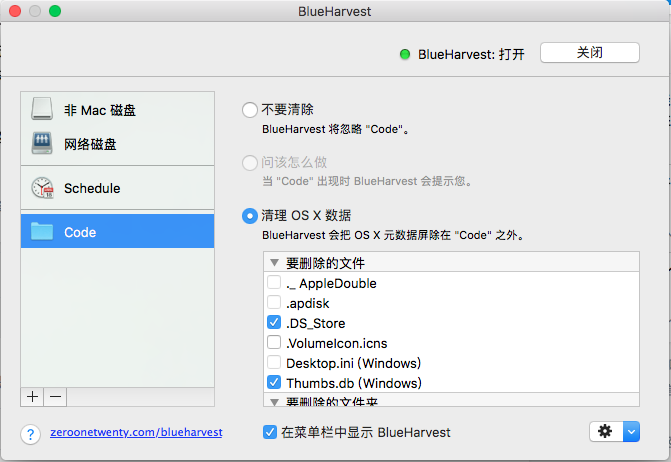Screen dimensions: 671x462
Task: Enable the .VolumeIcon.icns checkbox
Action: coord(274,342)
